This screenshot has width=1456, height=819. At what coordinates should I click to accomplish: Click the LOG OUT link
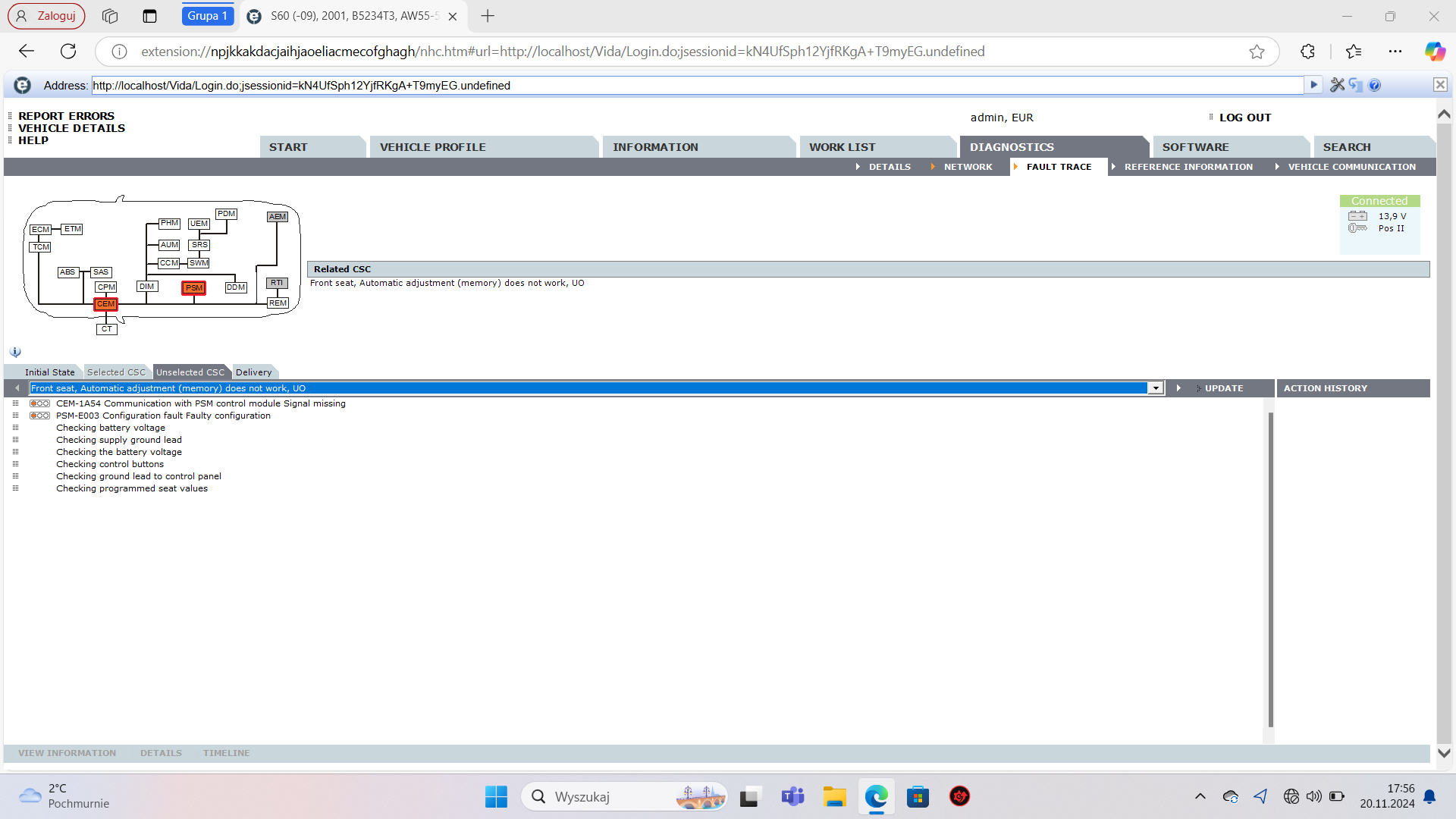[x=1244, y=118]
